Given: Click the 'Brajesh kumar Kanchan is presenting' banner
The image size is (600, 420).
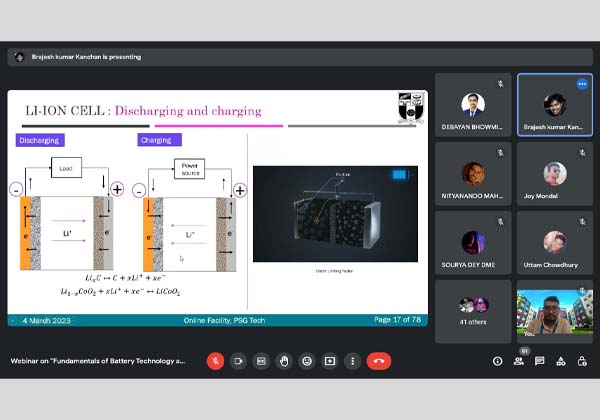Looking at the screenshot, I should pos(80,57).
